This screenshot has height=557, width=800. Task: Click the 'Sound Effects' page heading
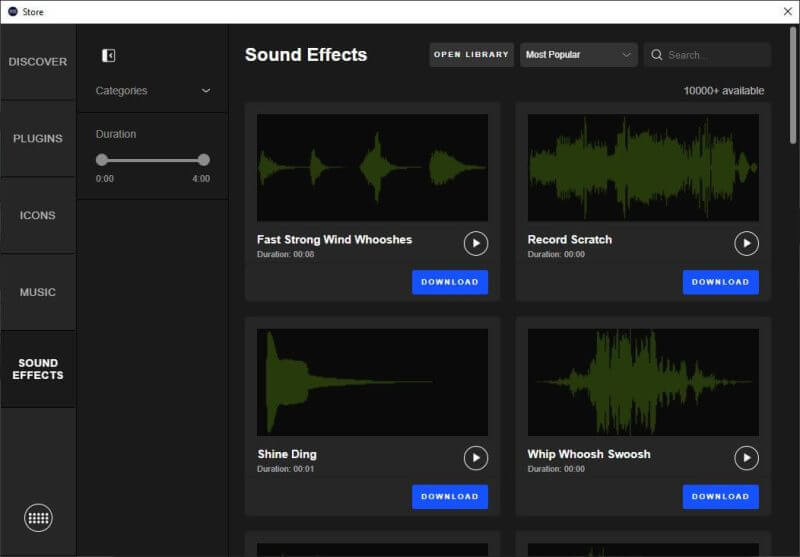click(306, 55)
